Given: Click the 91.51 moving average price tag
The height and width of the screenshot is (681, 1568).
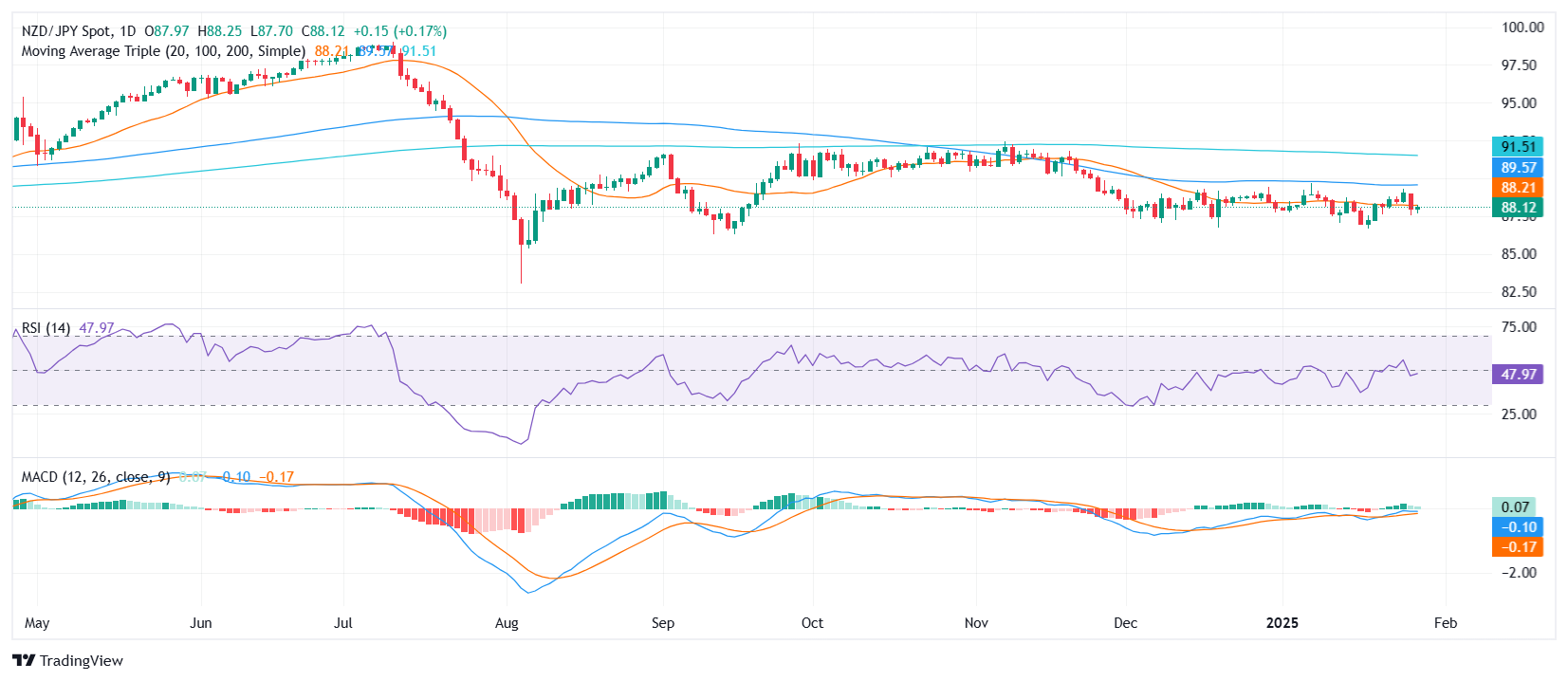Looking at the screenshot, I should click(1518, 146).
